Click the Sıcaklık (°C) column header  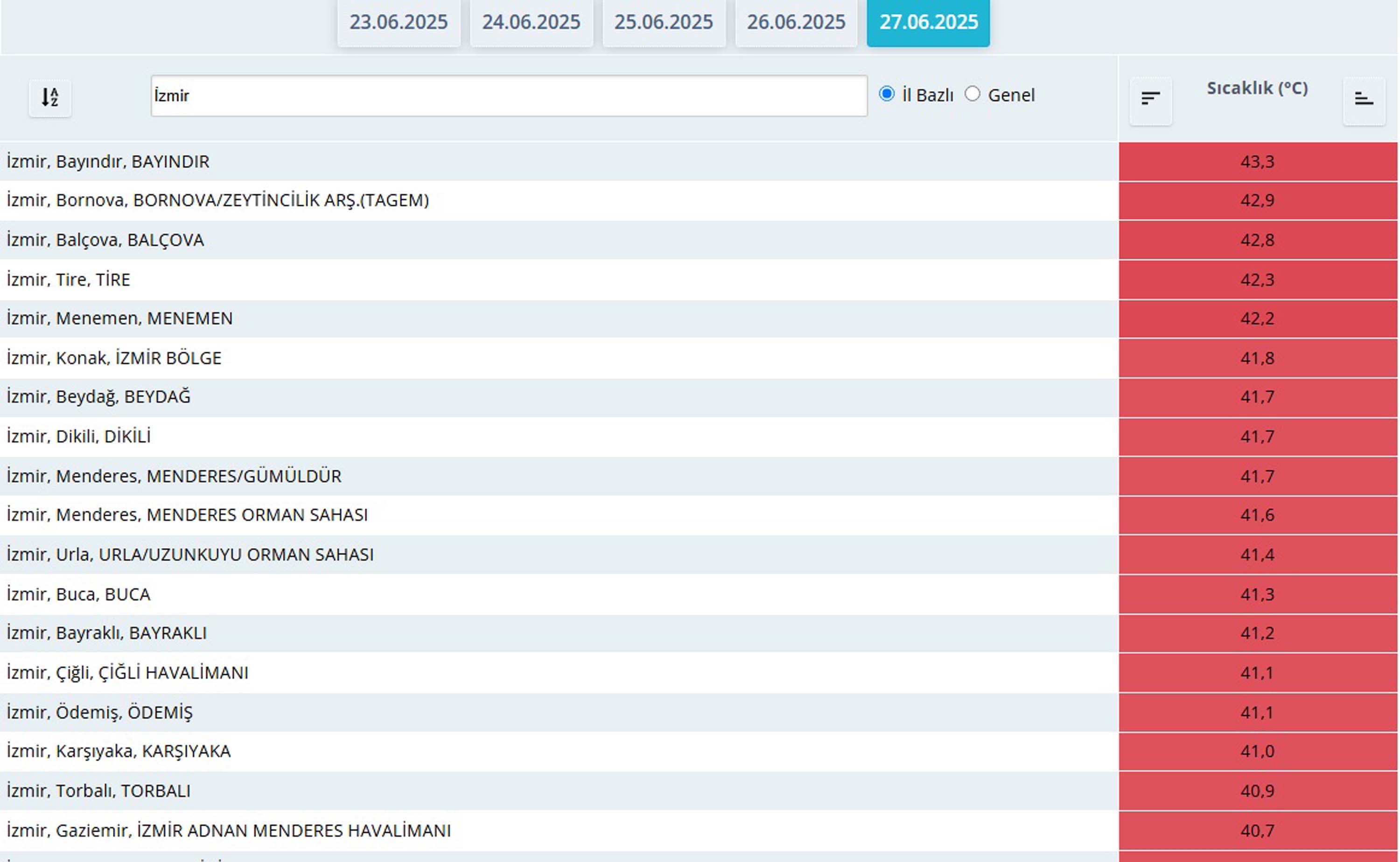[x=1257, y=88]
